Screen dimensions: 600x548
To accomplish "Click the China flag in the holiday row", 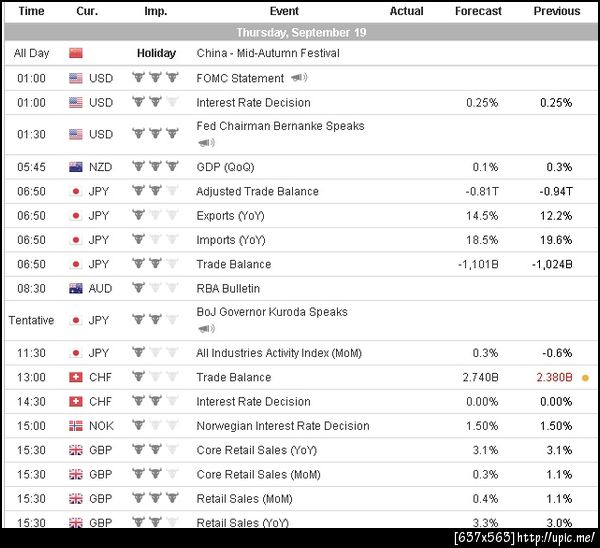I will (76, 53).
